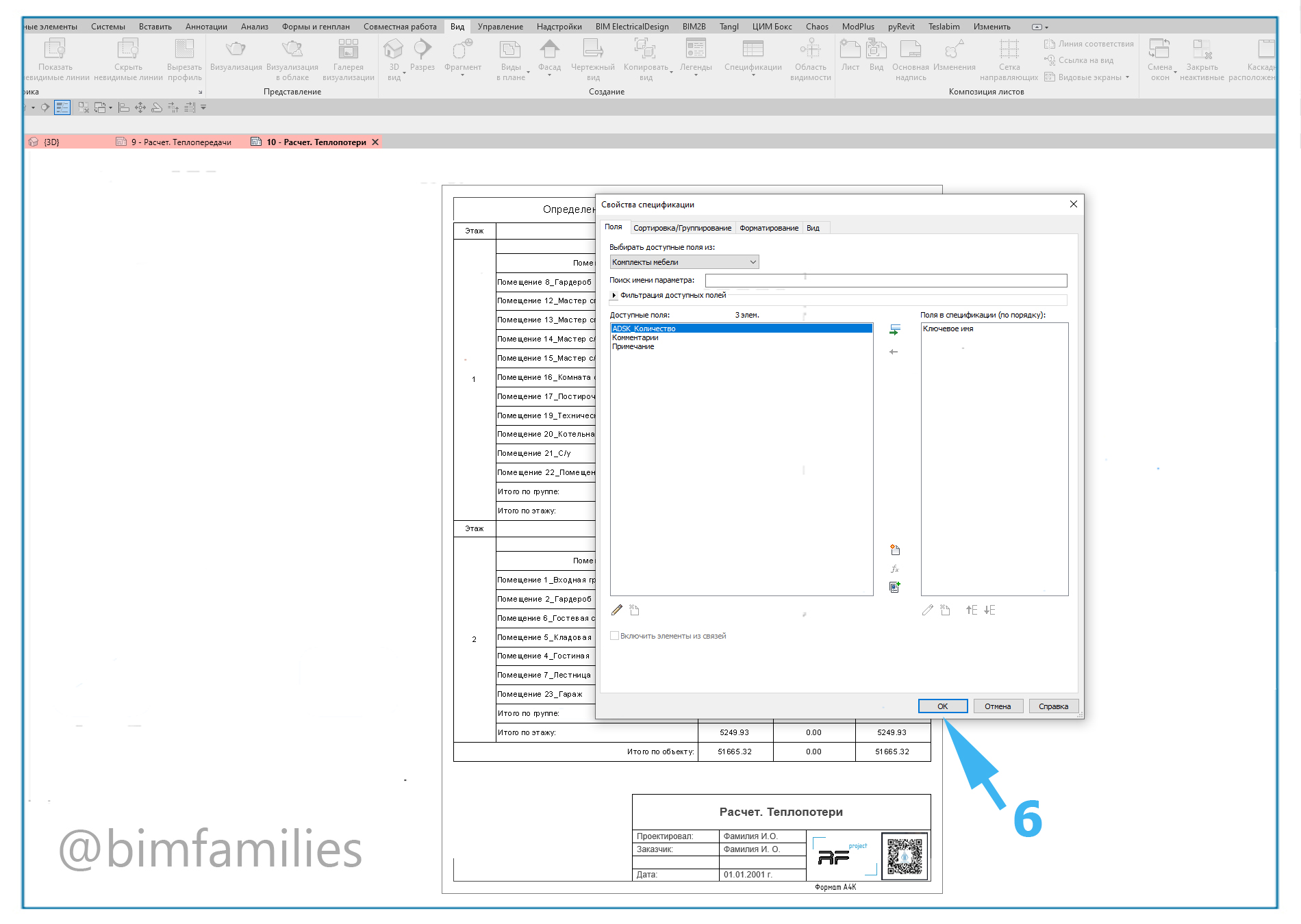Image resolution: width=1301 pixels, height=924 pixels.
Task: Close the Свойства спецификации dialog
Action: click(x=1073, y=204)
